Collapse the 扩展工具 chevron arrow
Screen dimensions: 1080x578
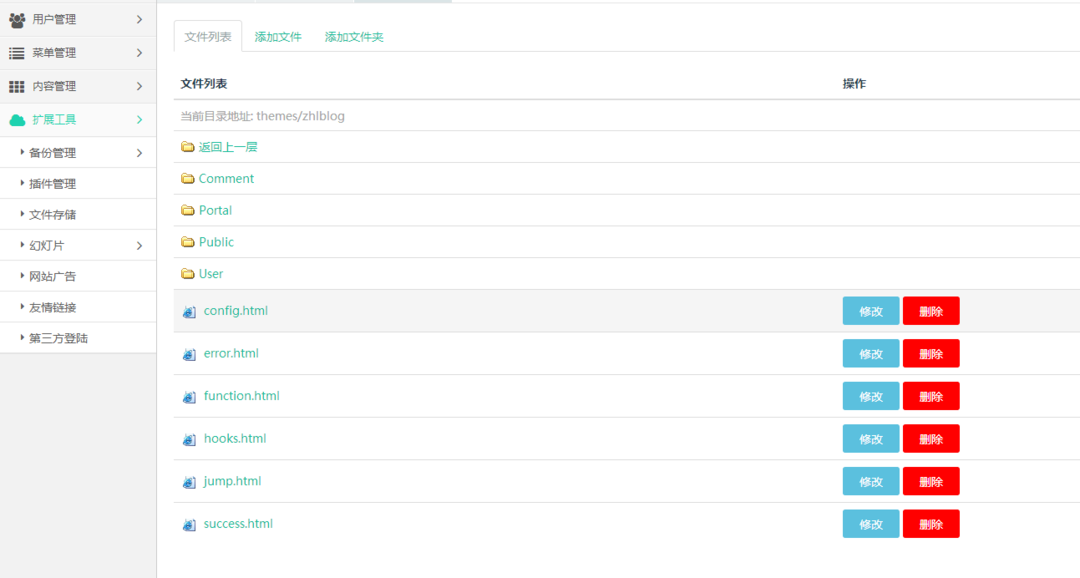point(139,120)
